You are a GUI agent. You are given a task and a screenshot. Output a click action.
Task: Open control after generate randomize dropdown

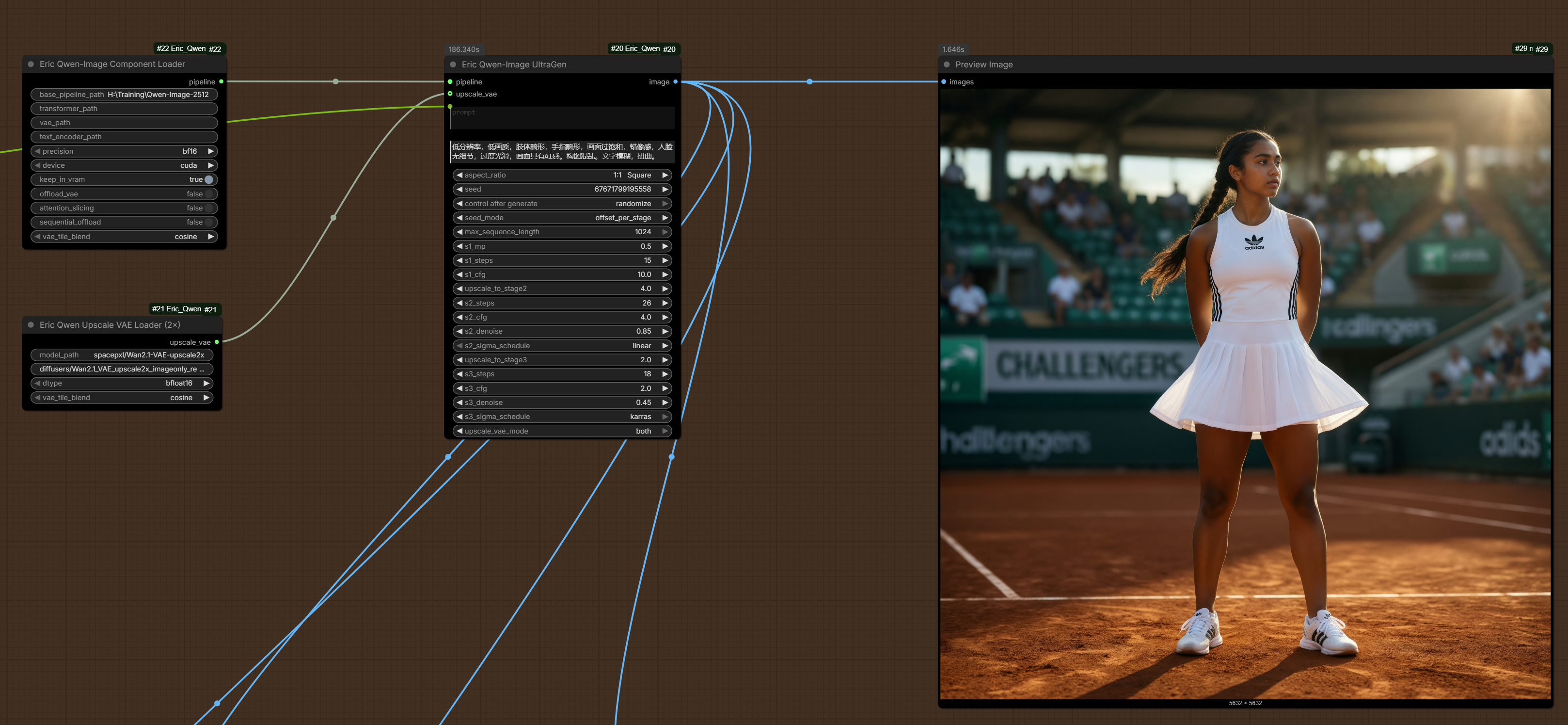562,204
